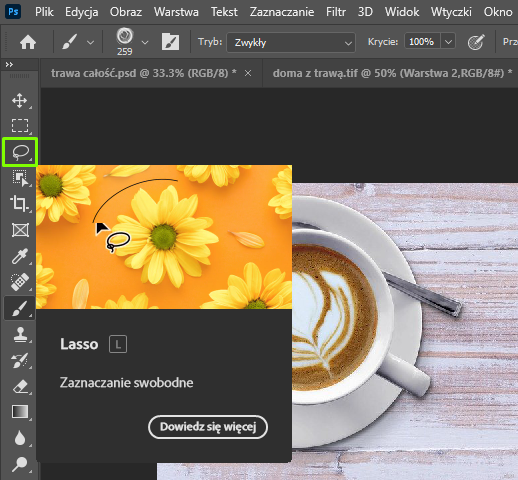
Task: Select the Crop tool
Action: tap(20, 204)
